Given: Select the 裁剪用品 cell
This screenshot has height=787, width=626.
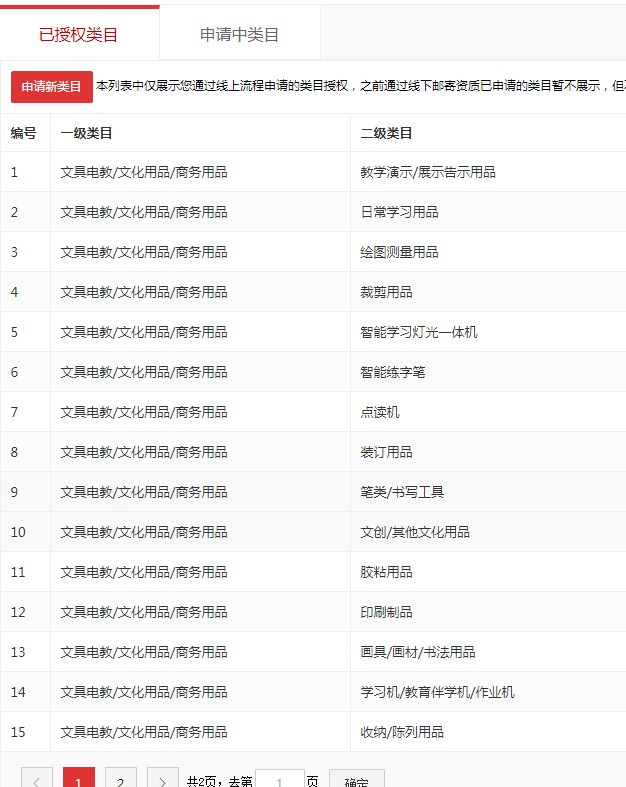Looking at the screenshot, I should [x=488, y=292].
